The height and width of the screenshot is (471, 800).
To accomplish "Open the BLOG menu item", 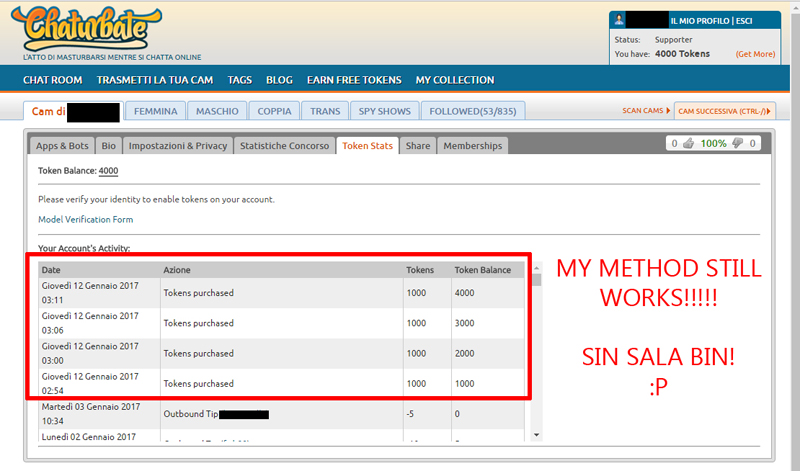I will [x=279, y=80].
